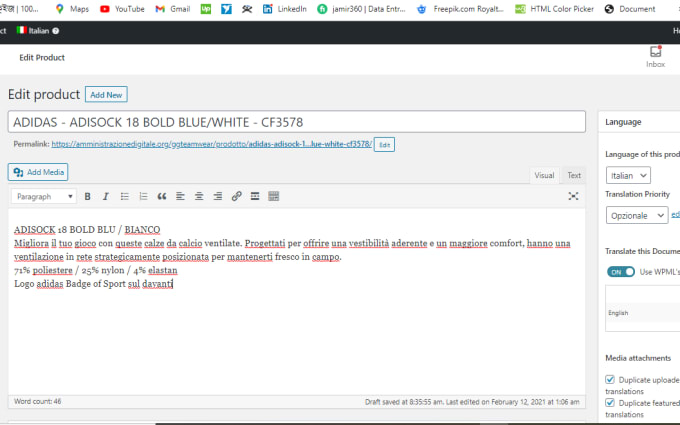The image size is (680, 425).
Task: Click the Media attachments heading
Action: [638, 358]
